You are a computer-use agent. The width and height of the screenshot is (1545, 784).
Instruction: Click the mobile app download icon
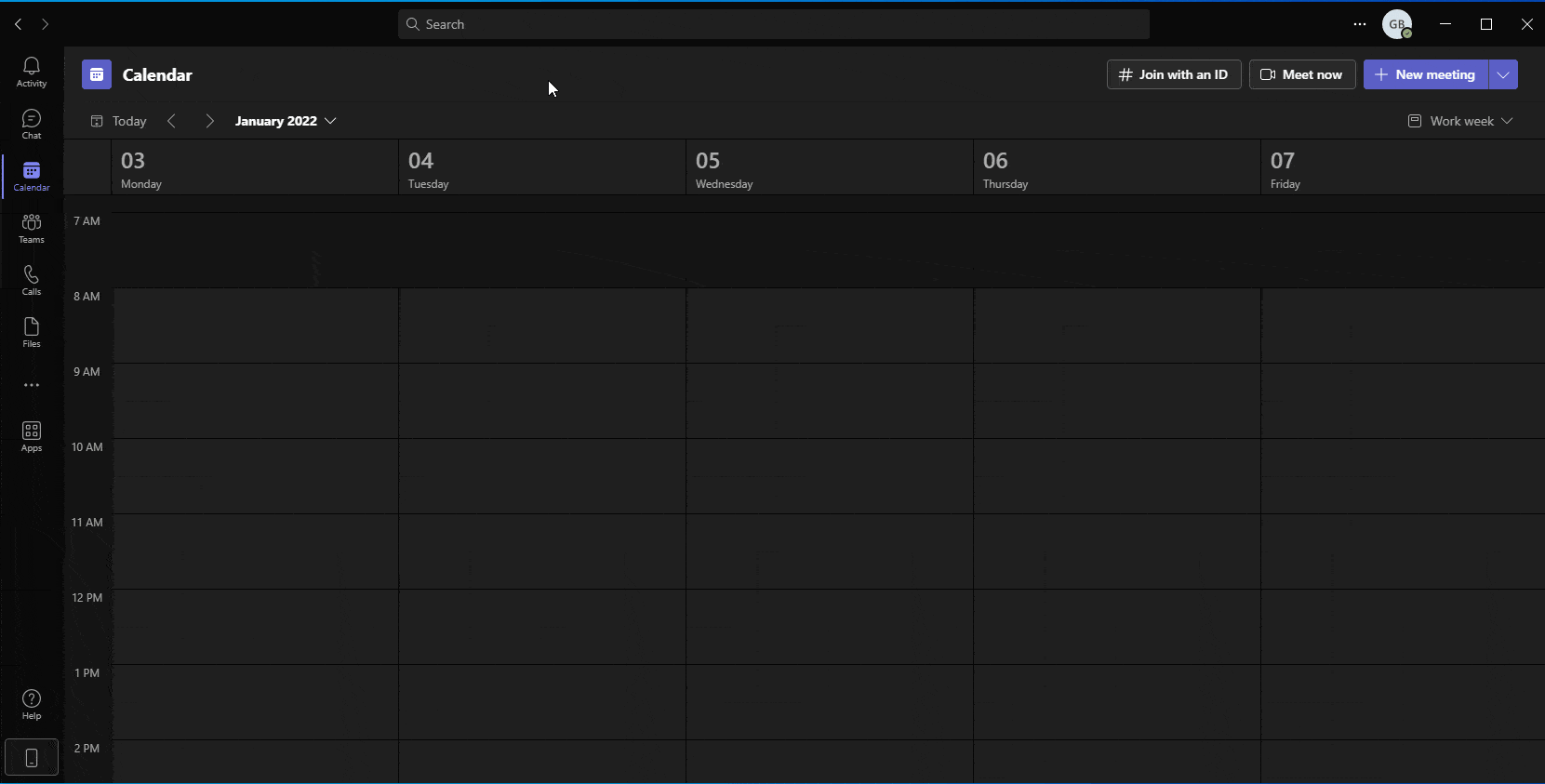point(32,757)
